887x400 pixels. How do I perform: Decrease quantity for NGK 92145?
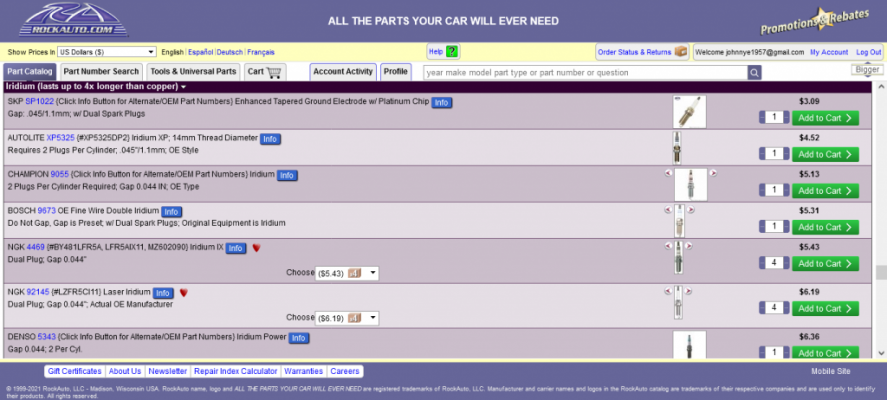(762, 308)
